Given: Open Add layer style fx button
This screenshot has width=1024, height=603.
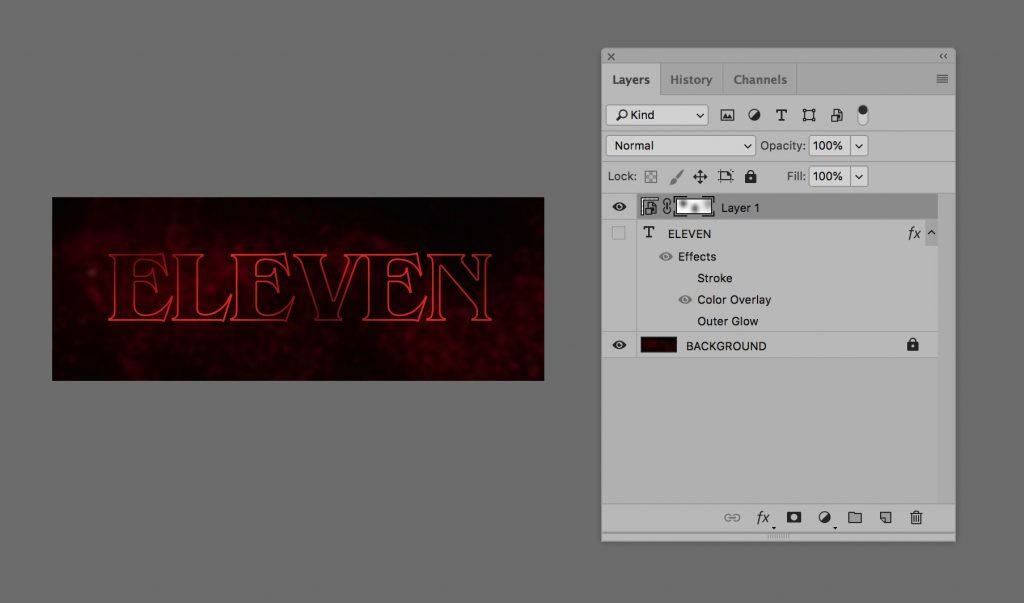Looking at the screenshot, I should click(763, 517).
